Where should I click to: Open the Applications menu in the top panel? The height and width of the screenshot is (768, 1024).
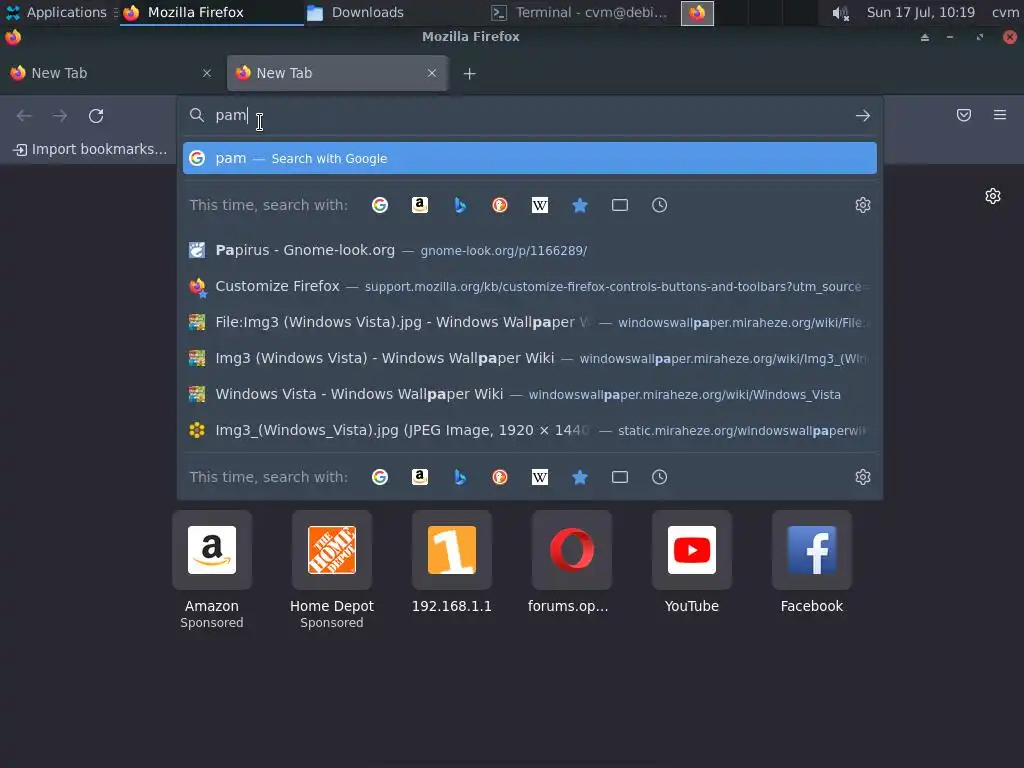point(56,12)
